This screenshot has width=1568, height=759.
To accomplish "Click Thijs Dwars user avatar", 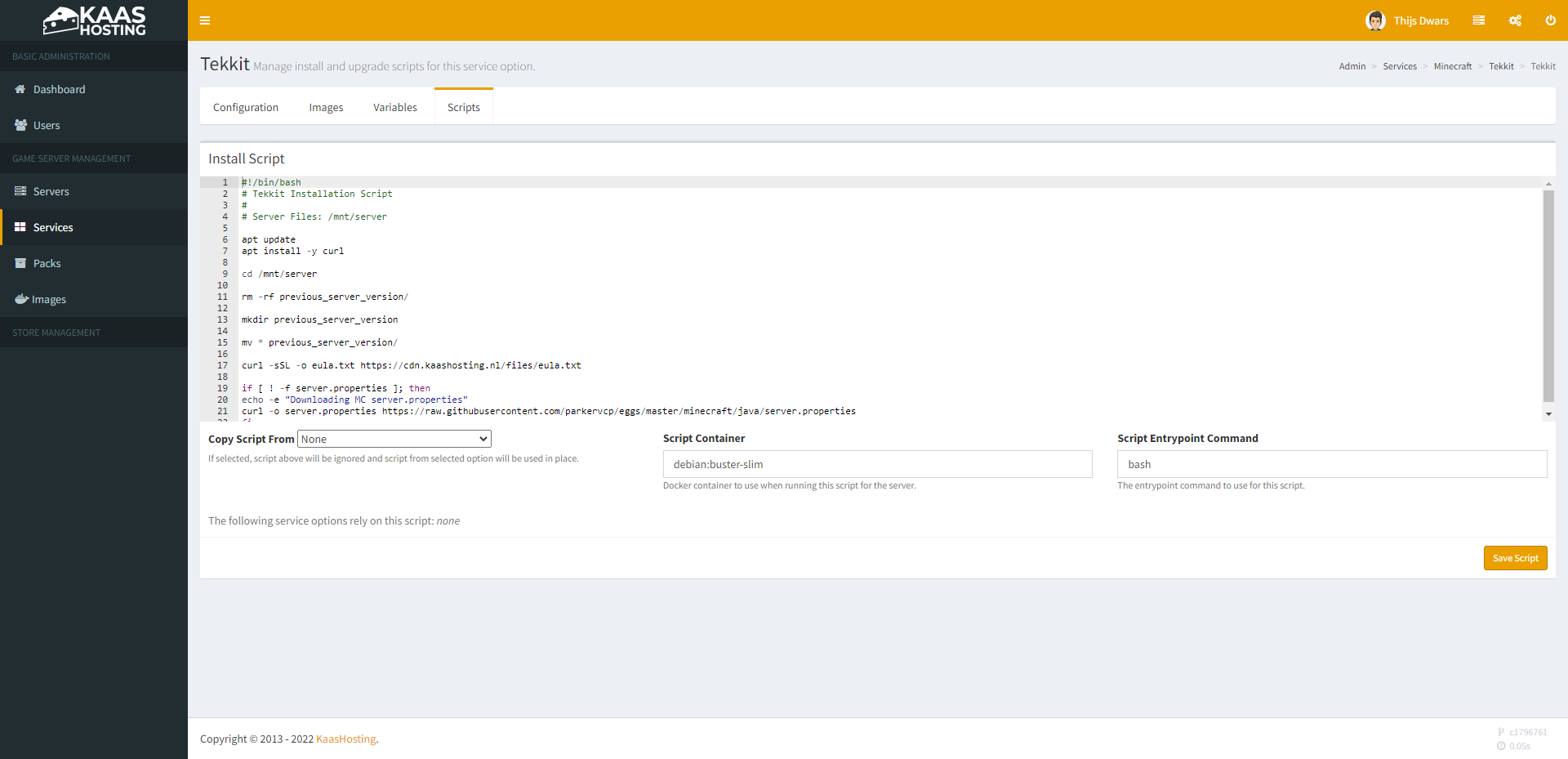I will pyautogui.click(x=1375, y=20).
